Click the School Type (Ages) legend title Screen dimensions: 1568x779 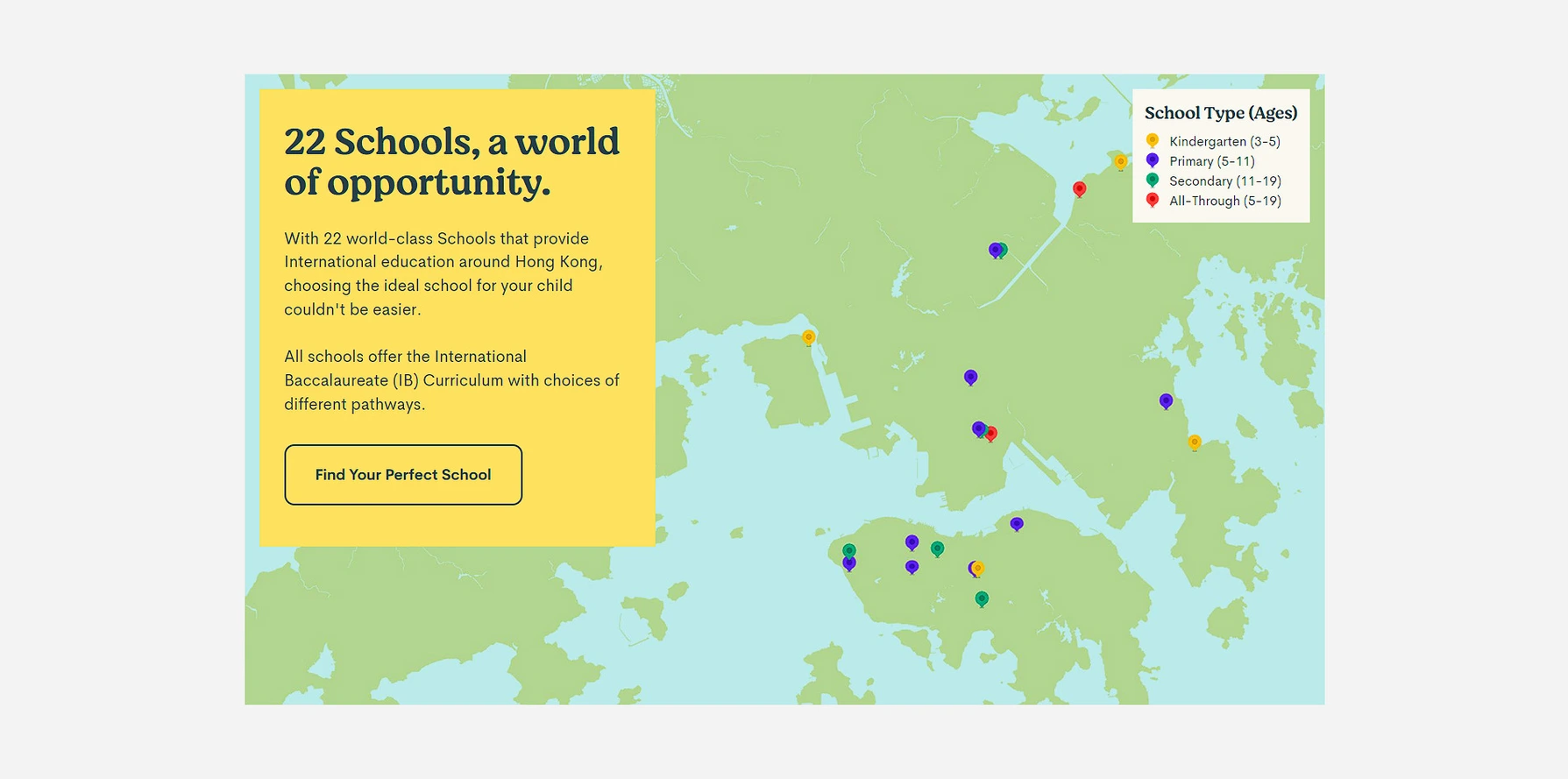point(1220,113)
